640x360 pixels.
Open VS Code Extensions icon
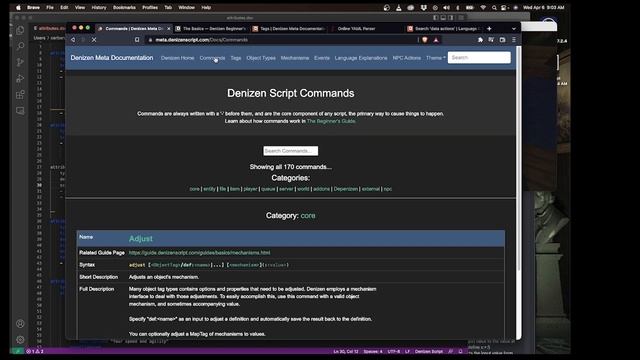coord(20,95)
